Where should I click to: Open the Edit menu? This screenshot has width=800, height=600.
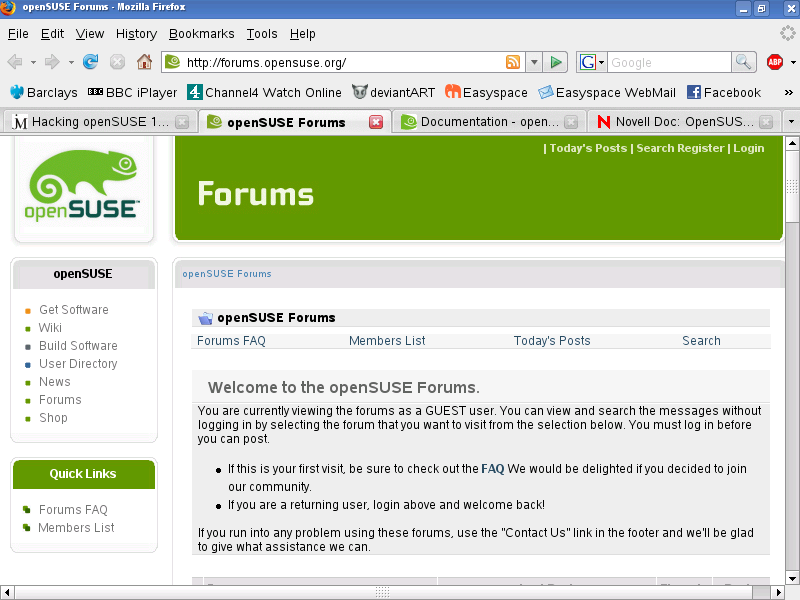[52, 34]
